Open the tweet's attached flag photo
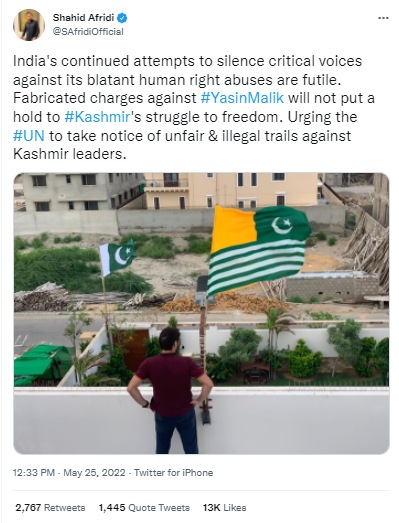Screen dimensions: 399x523 click(x=201, y=313)
